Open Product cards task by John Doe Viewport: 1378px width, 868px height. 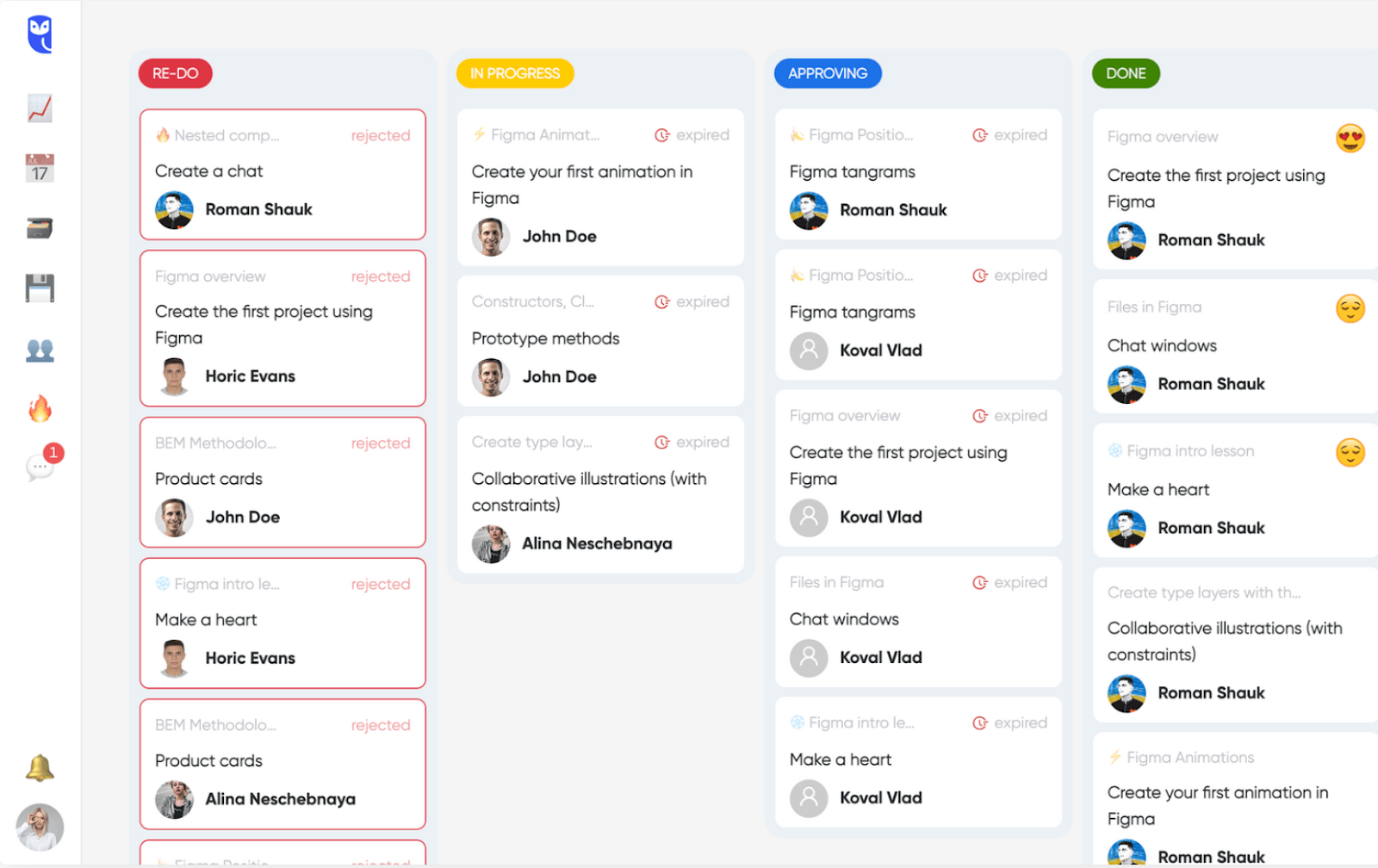click(282, 482)
